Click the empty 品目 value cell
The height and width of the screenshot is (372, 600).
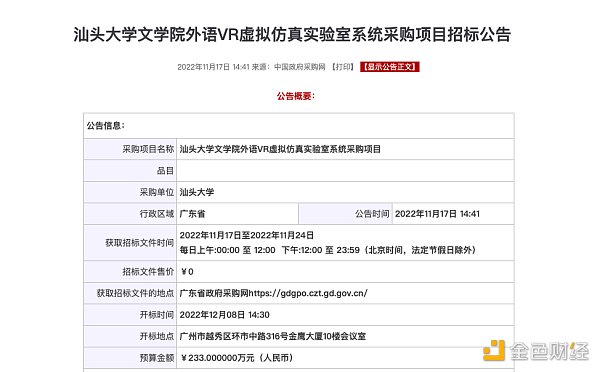[345, 171]
